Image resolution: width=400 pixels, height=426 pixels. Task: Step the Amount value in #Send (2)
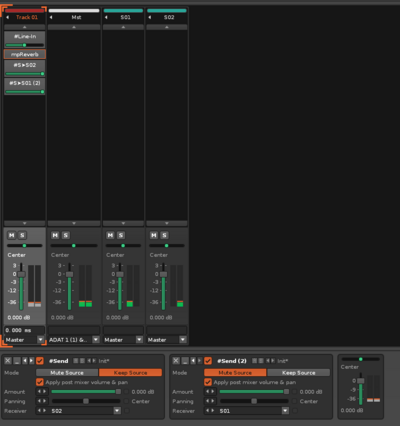point(211,392)
